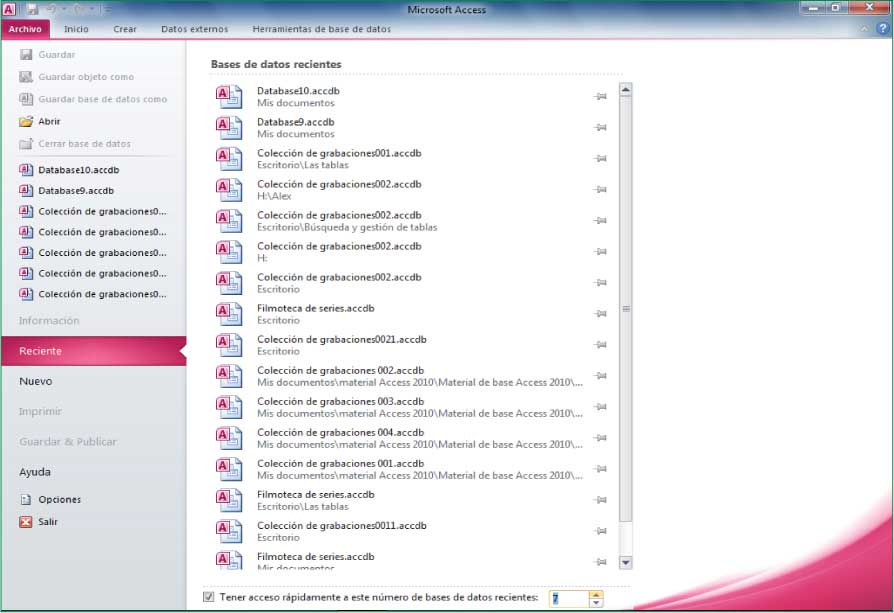Image resolution: width=894 pixels, height=613 pixels.
Task: Switch to the Inicio tab
Action: point(76,29)
